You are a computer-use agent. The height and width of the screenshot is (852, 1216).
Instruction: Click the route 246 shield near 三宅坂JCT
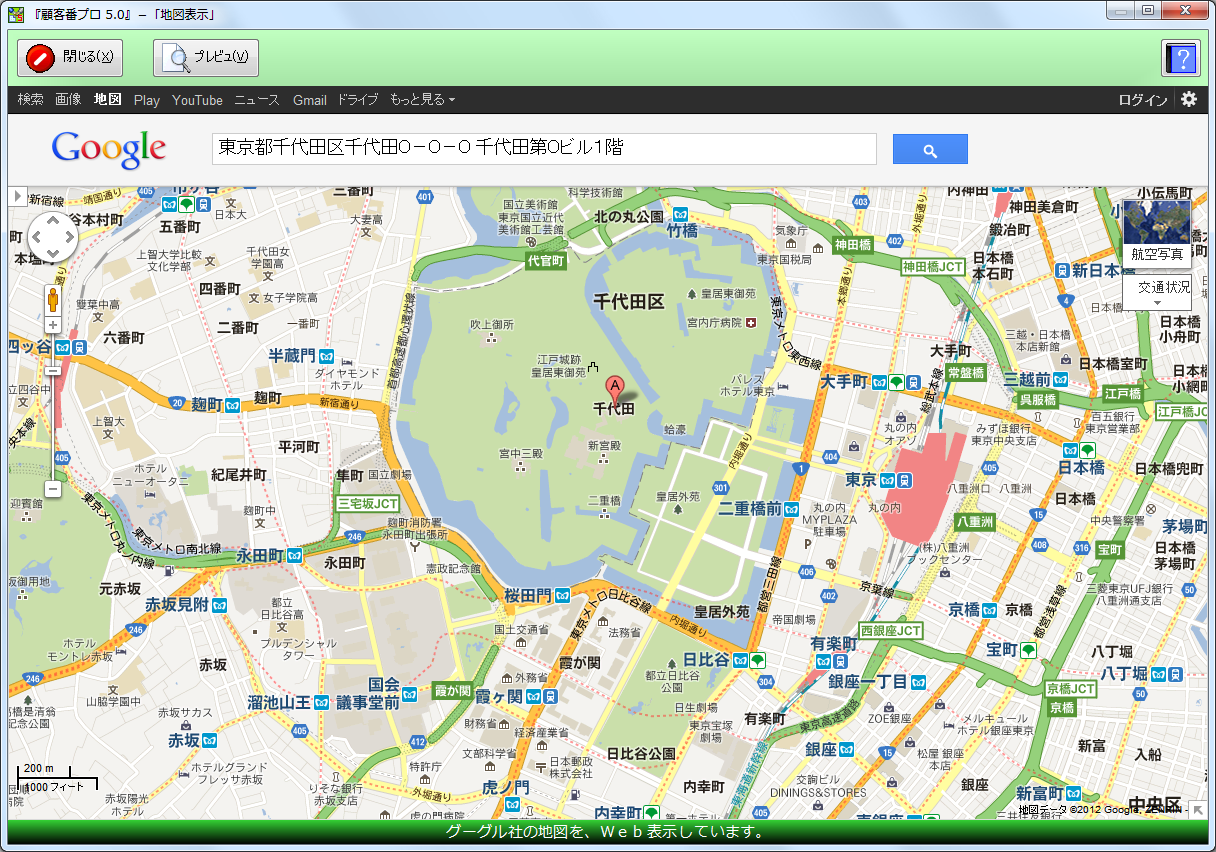tap(354, 536)
